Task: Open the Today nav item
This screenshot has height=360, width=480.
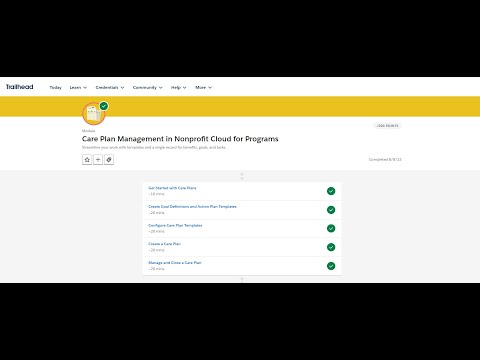Action: [56, 88]
